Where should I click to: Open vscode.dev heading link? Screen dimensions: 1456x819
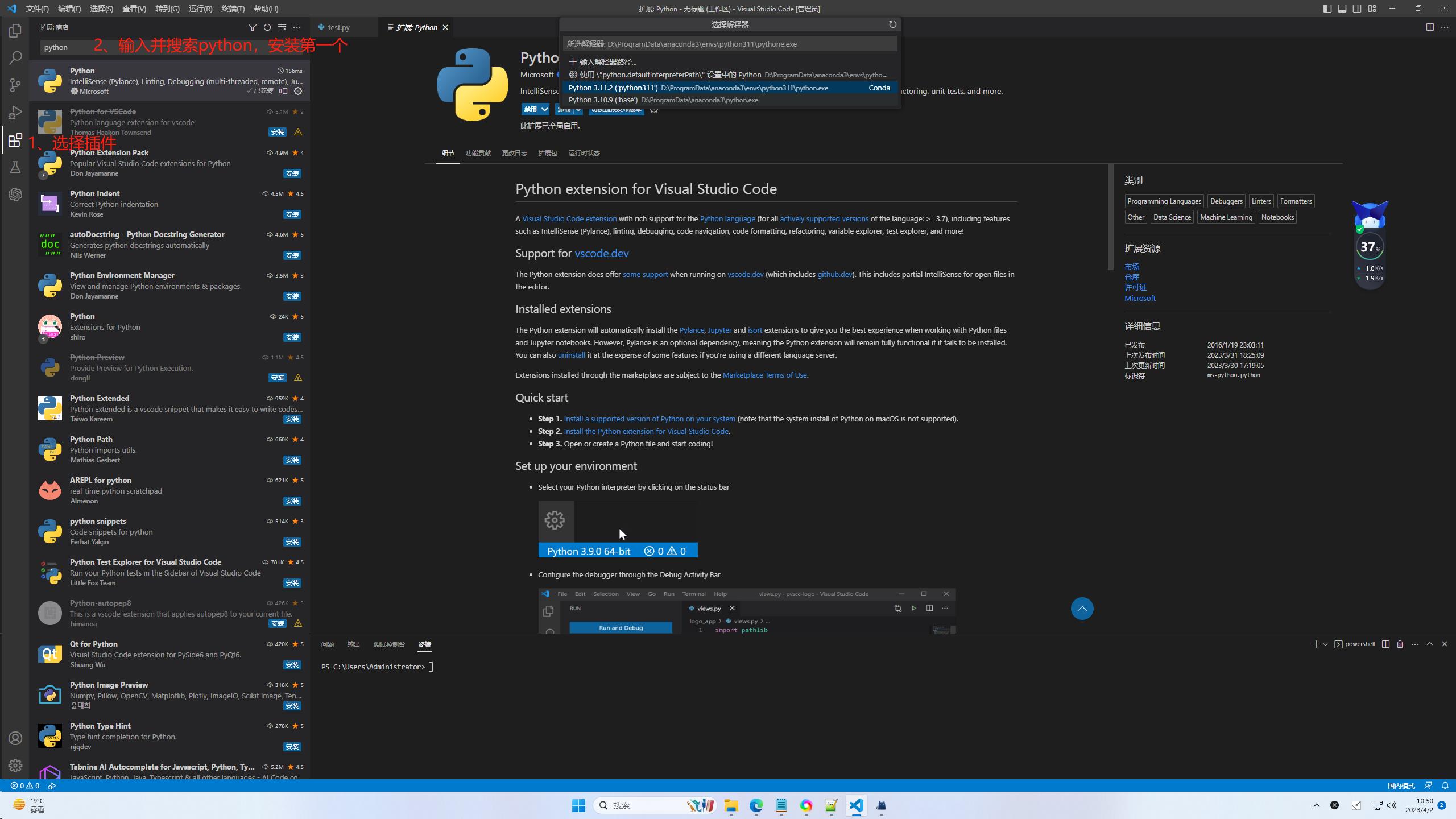pos(601,253)
